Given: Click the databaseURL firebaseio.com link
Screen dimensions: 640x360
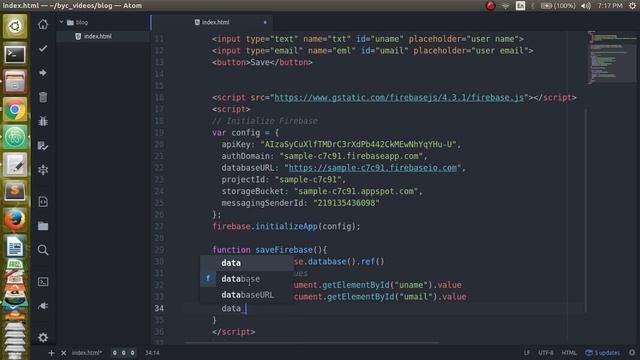Looking at the screenshot, I should pyautogui.click(x=373, y=168).
